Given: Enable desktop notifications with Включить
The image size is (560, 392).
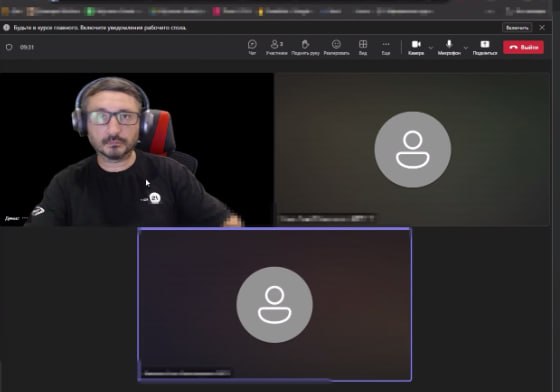Looking at the screenshot, I should [x=517, y=27].
